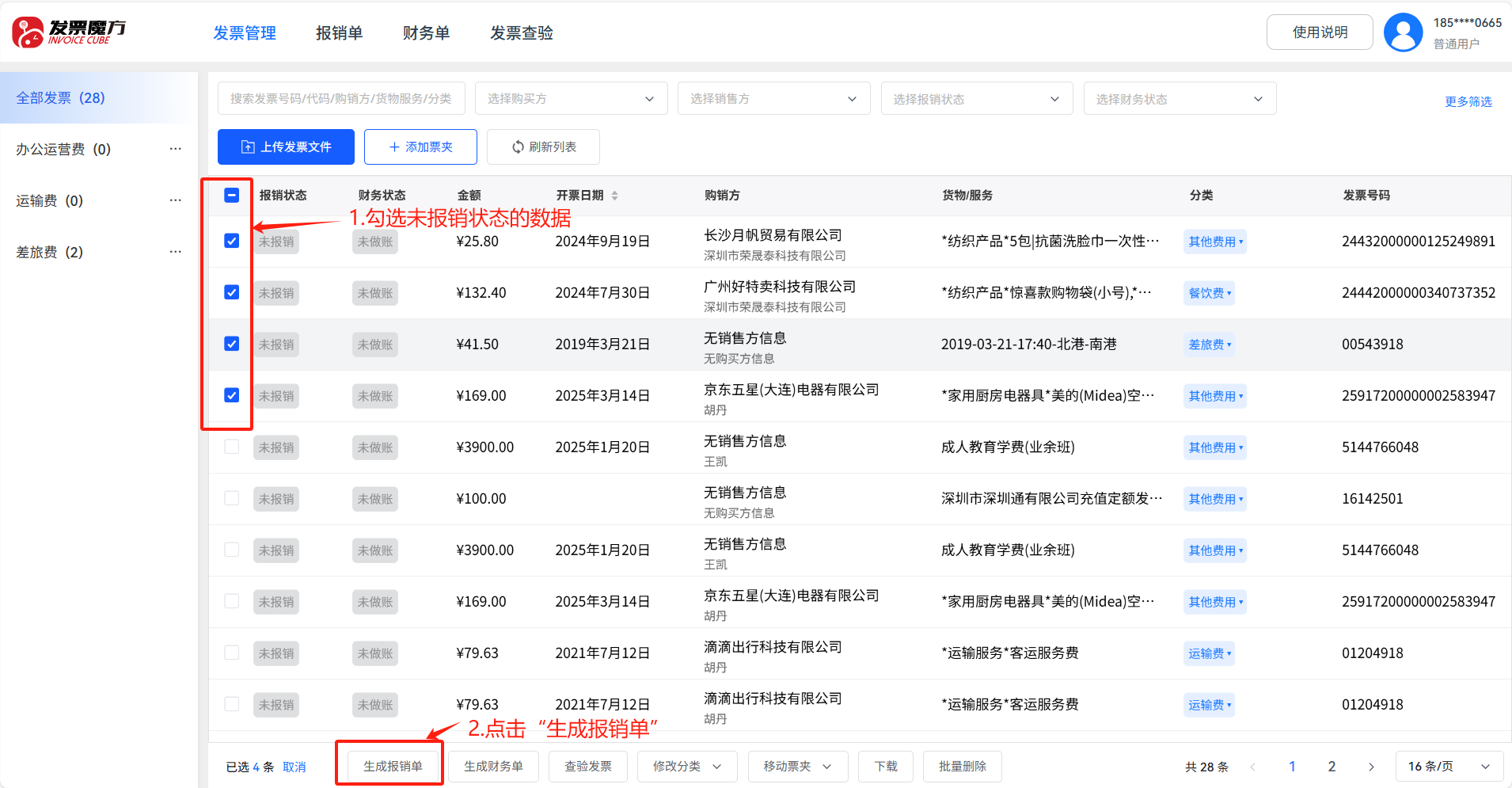Open more options for 运输费 folder
1512x788 pixels.
176,200
